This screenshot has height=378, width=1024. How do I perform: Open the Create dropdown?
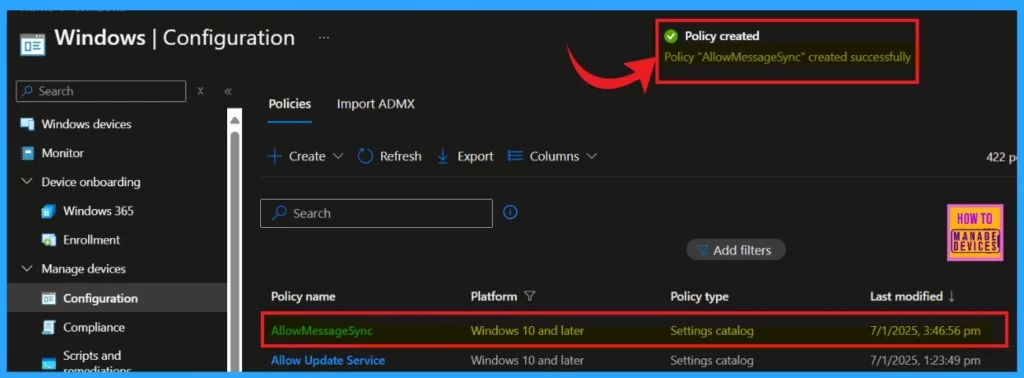305,156
